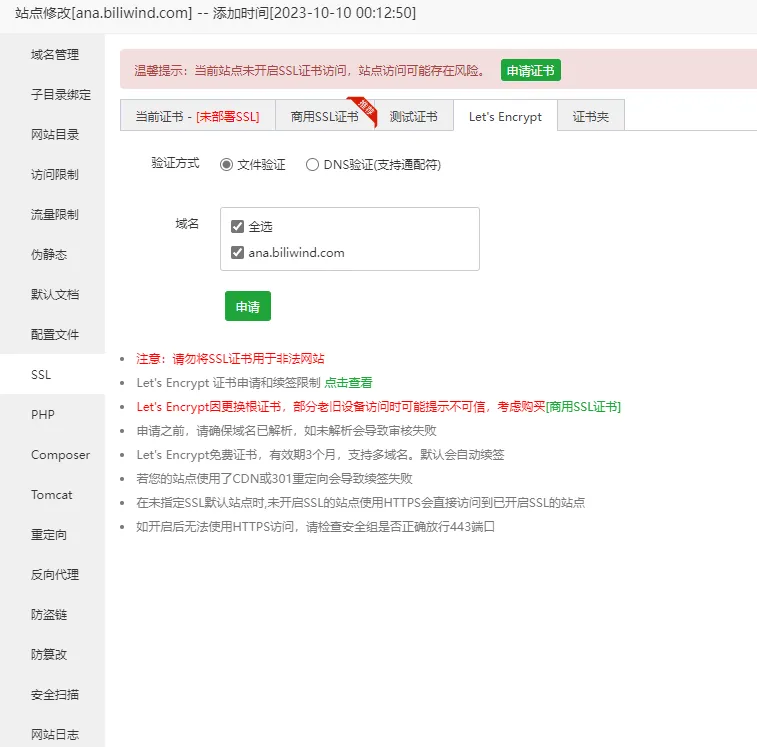
Task: Select the Let's Encrypt tab
Action: tap(505, 116)
